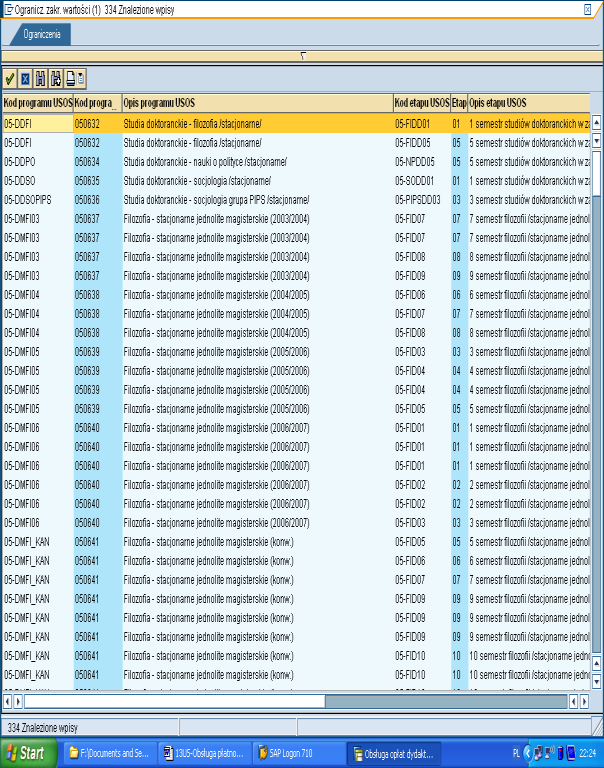Print the hit list via printer icon
Viewport: 604px width, 768px height.
click(x=71, y=78)
